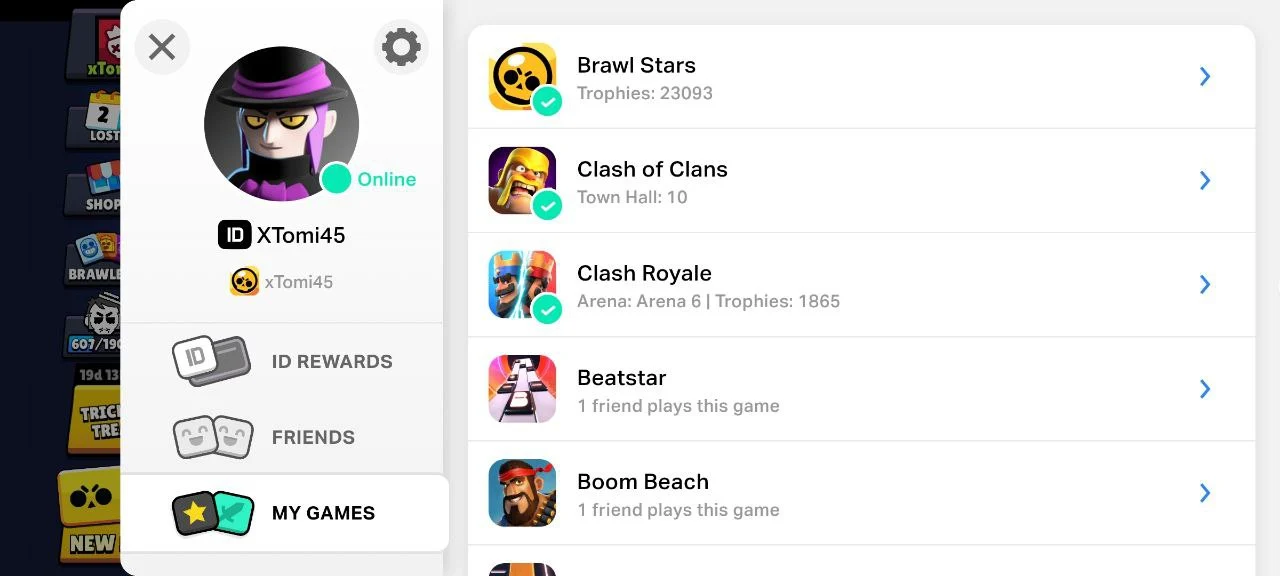Open the settings gear icon
This screenshot has height=576, width=1280.
(x=401, y=47)
